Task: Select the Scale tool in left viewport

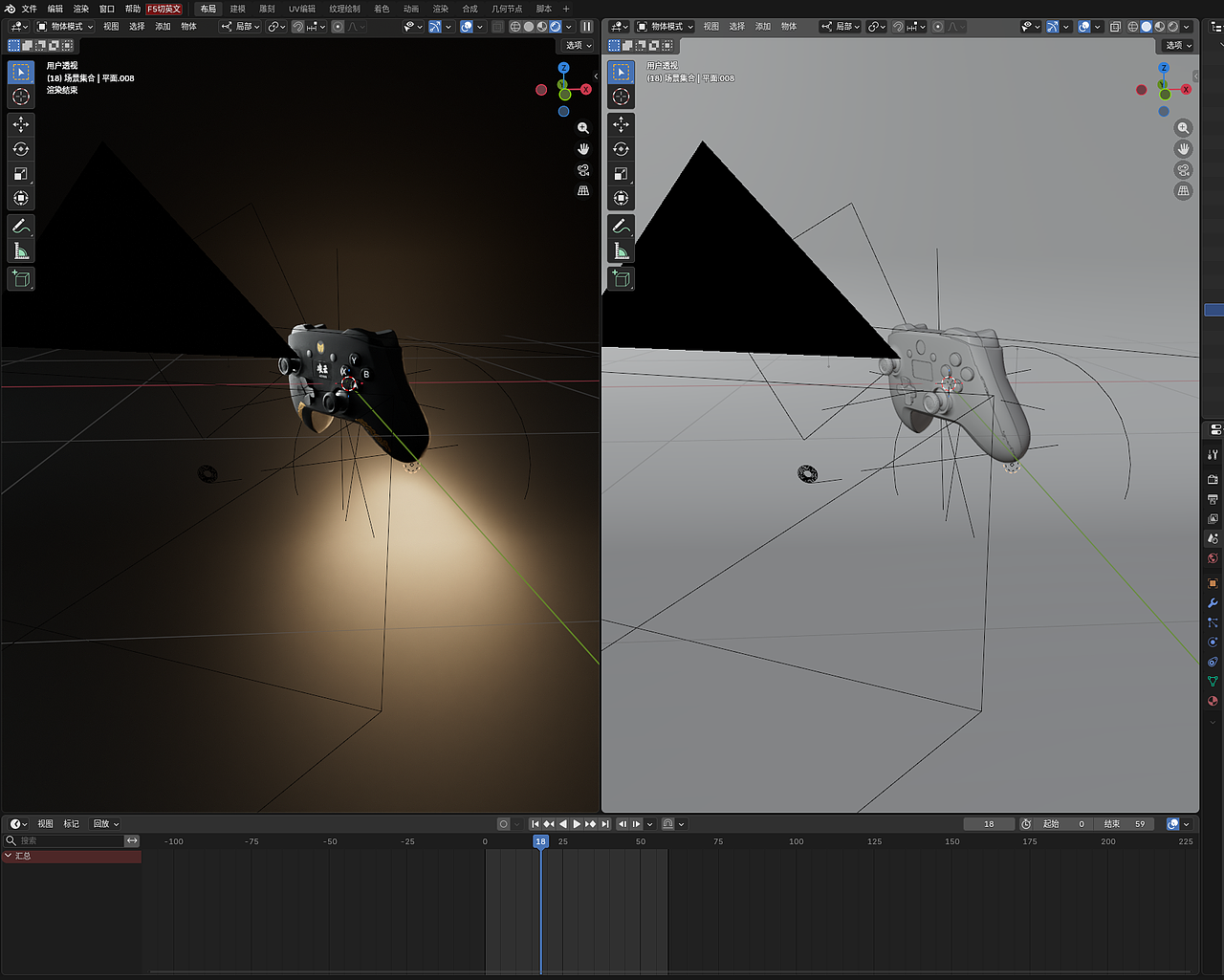Action: pyautogui.click(x=21, y=174)
